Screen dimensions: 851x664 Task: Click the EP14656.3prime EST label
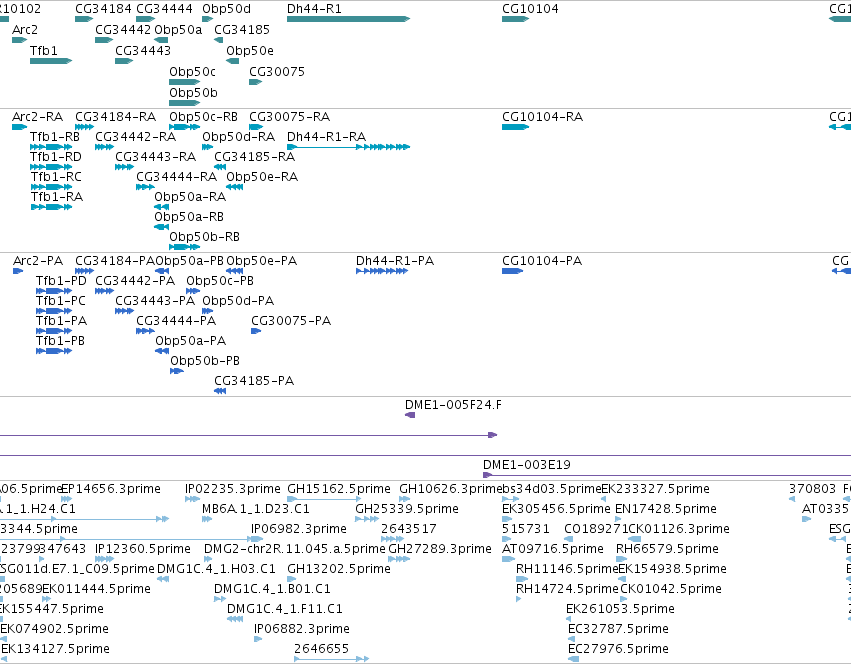tap(111, 489)
